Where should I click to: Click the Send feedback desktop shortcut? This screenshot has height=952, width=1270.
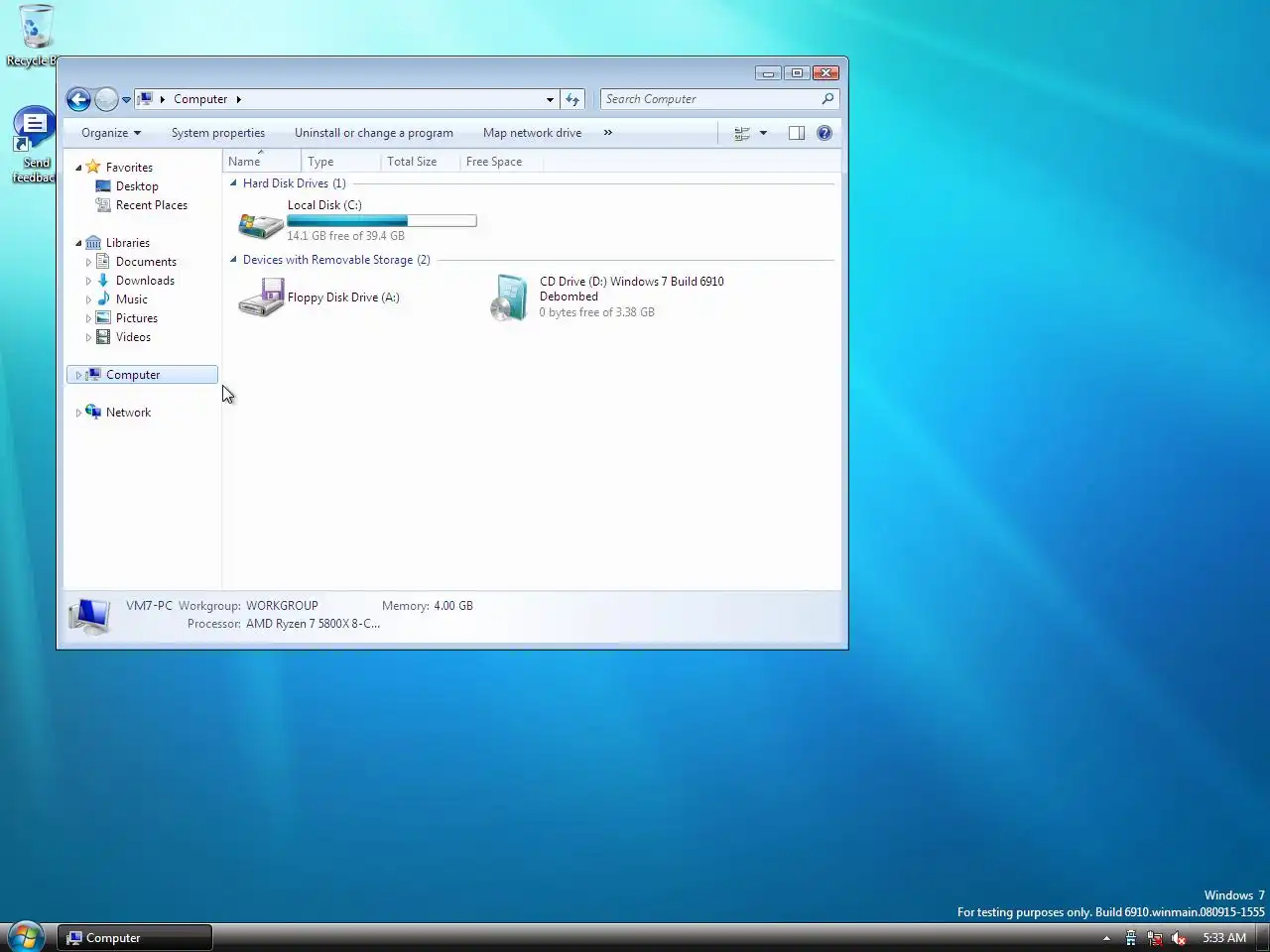pos(34,145)
